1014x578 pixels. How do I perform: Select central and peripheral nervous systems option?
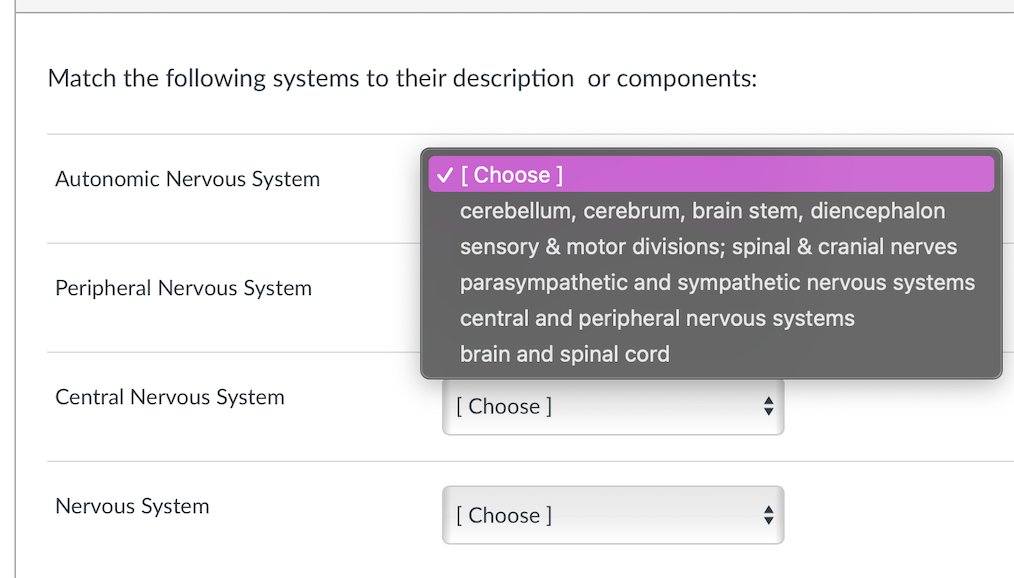655,318
